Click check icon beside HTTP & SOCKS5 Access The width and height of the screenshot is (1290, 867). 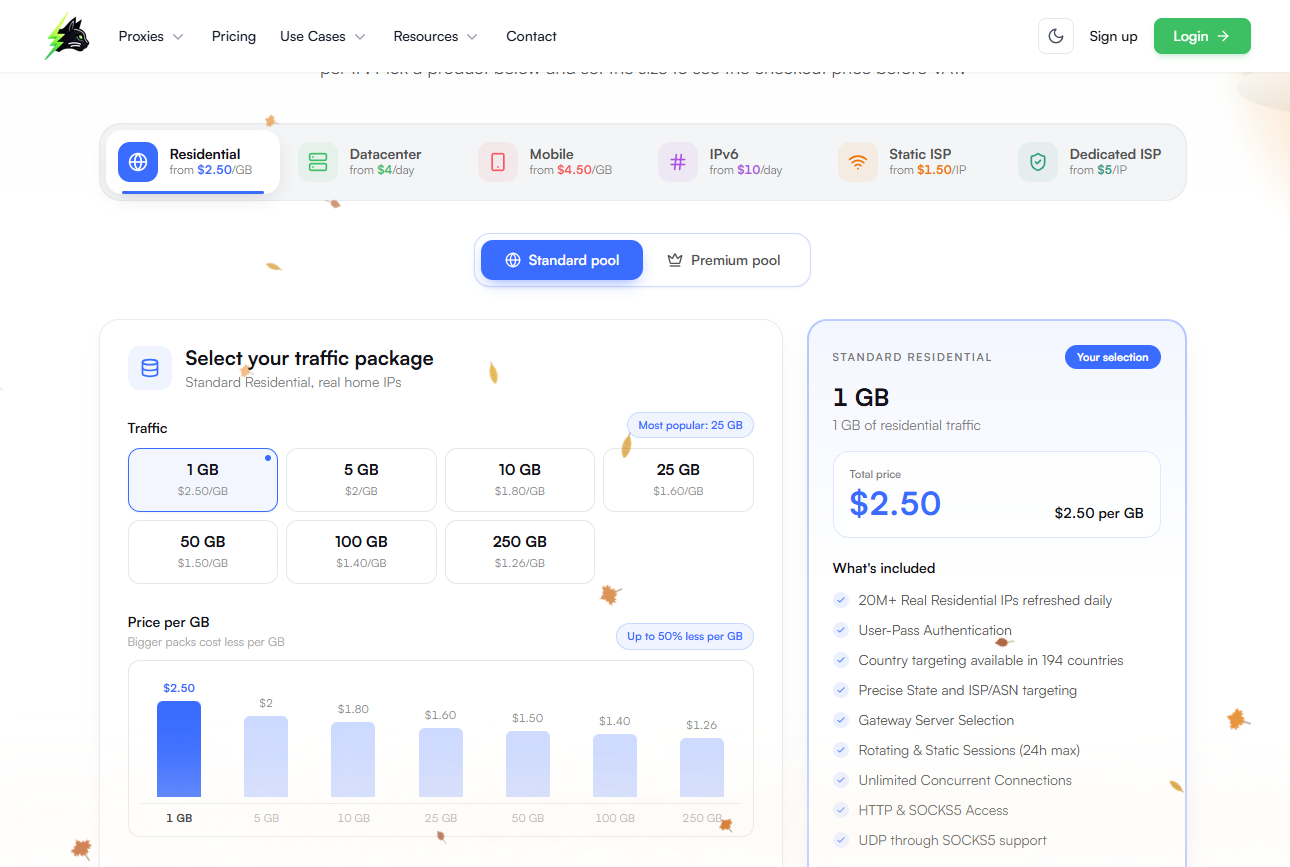(x=841, y=810)
